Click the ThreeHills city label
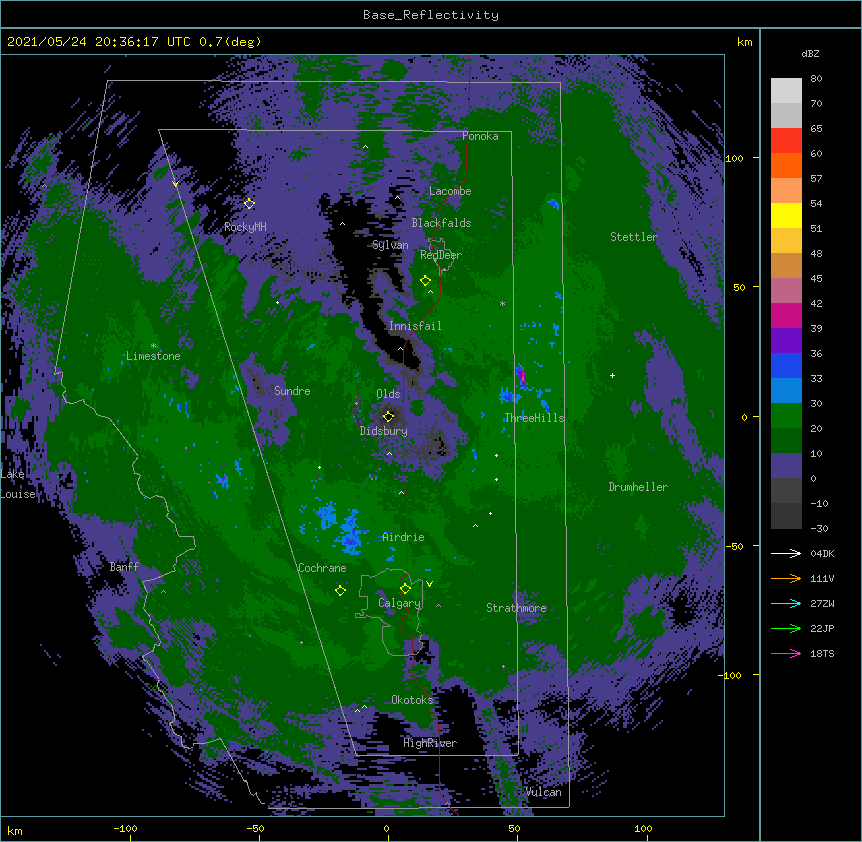The image size is (862, 842). click(535, 418)
